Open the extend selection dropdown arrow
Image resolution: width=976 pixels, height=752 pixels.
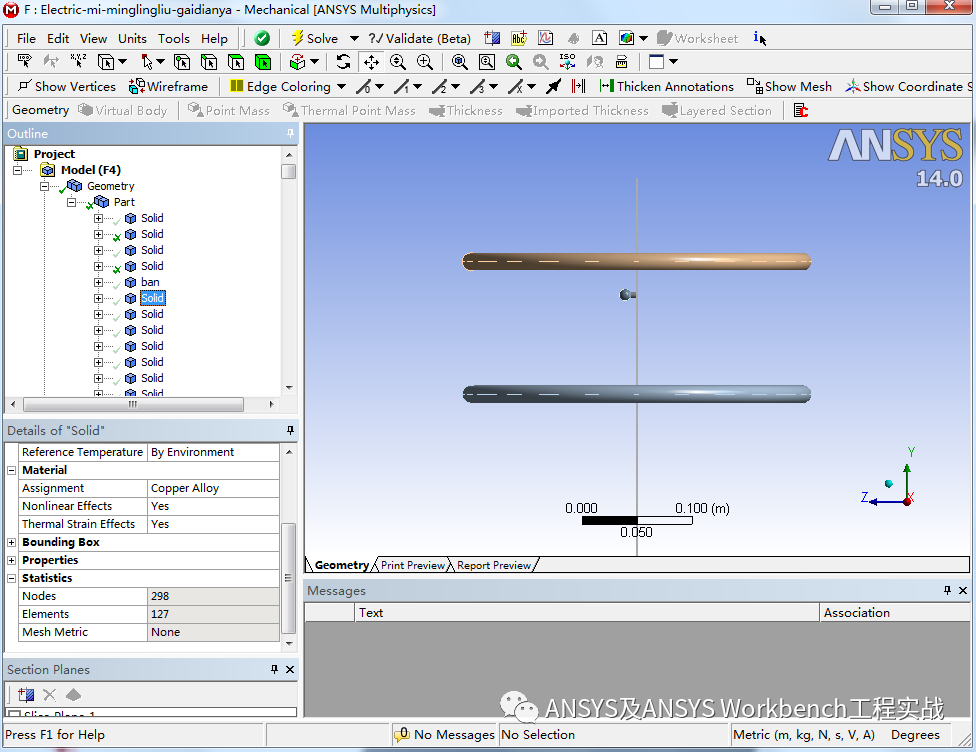(x=314, y=62)
